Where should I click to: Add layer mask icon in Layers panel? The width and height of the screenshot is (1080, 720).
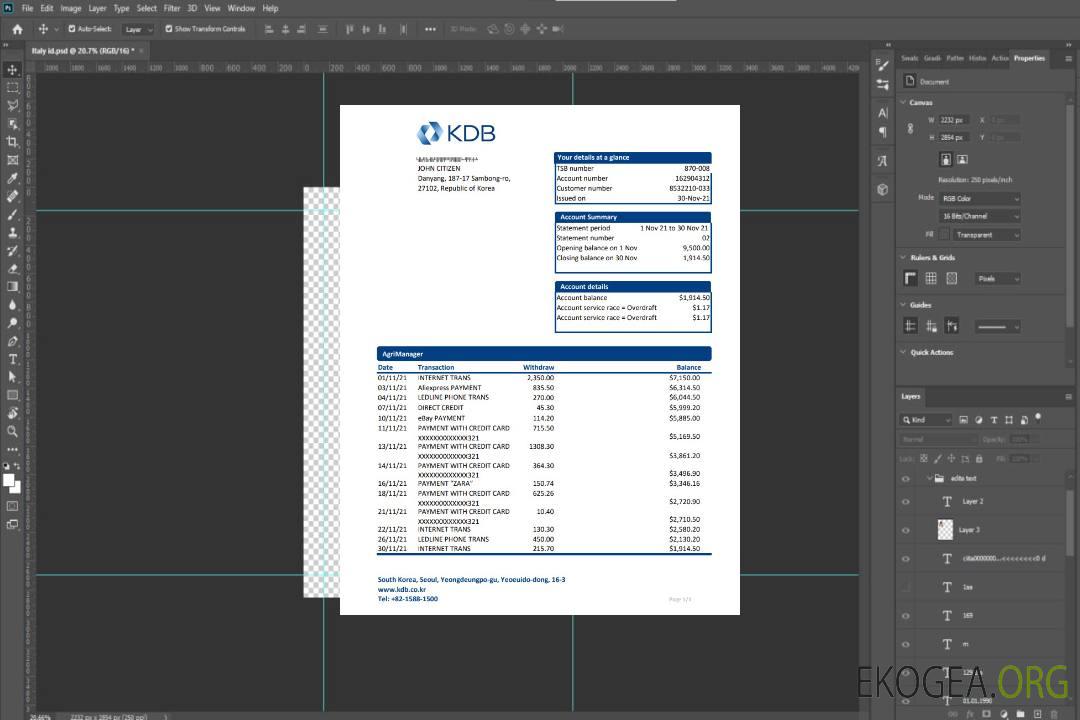tap(987, 714)
